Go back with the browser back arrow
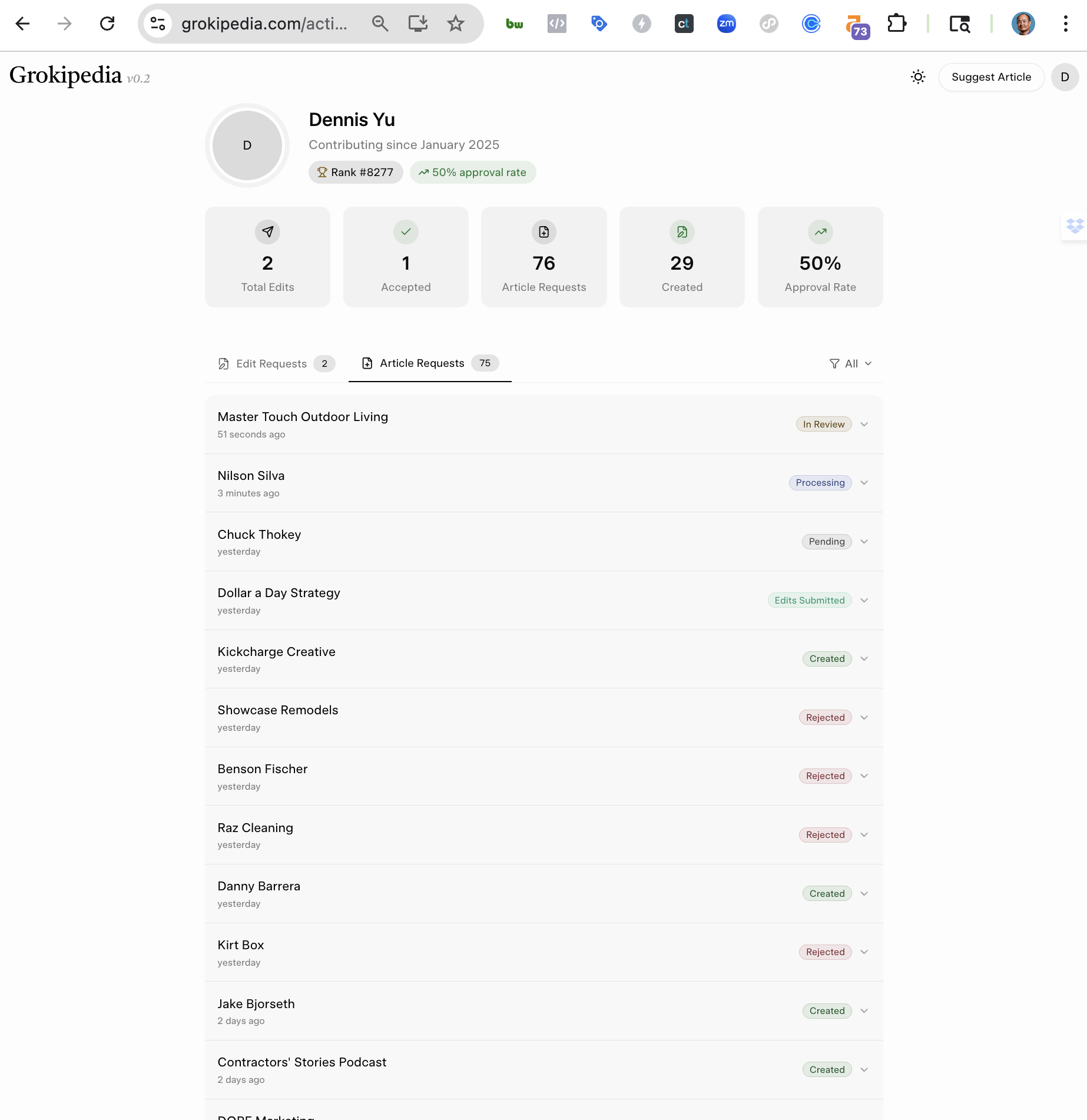The image size is (1087, 1120). (22, 24)
